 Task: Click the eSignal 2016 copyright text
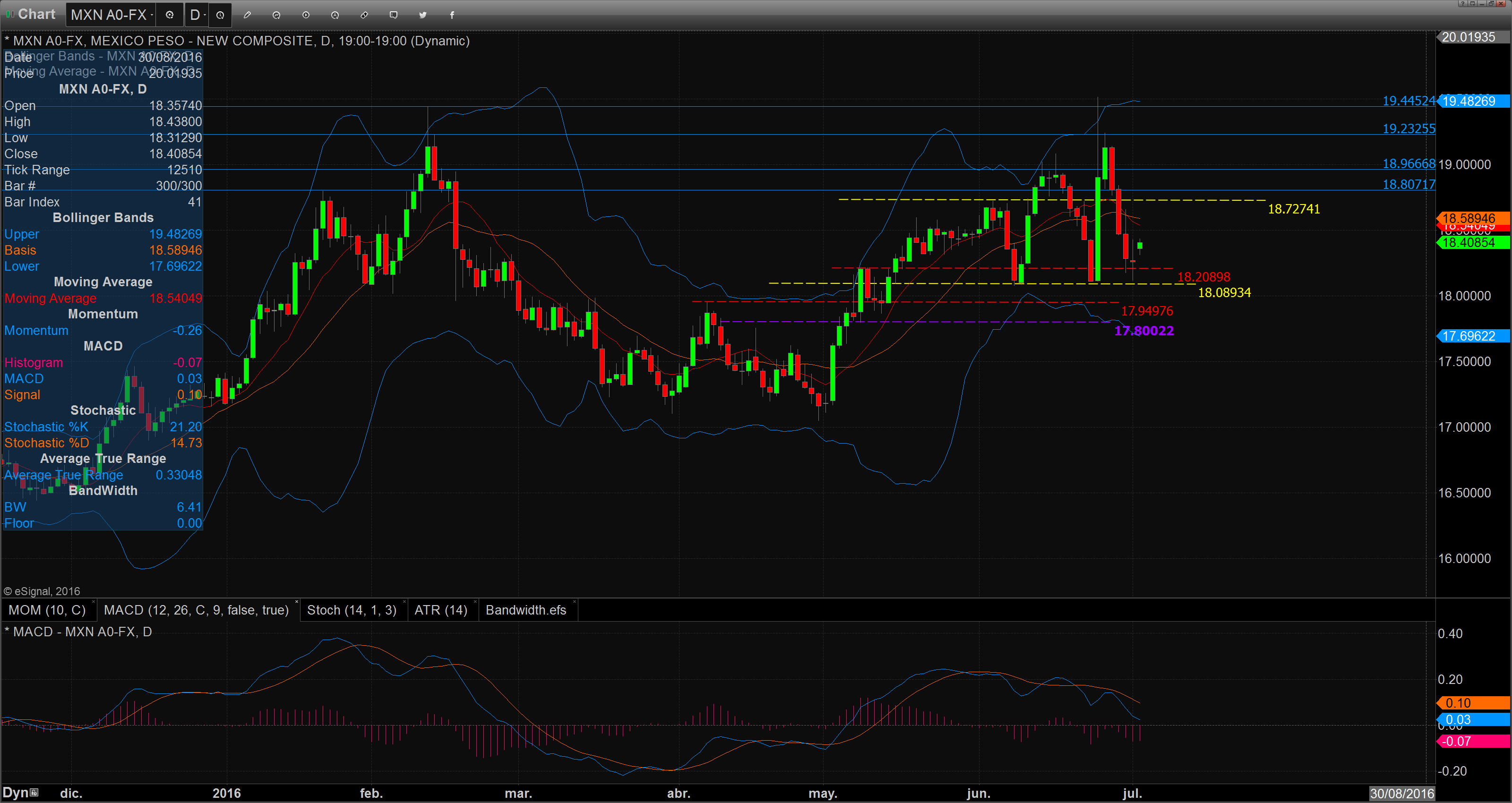pos(42,591)
